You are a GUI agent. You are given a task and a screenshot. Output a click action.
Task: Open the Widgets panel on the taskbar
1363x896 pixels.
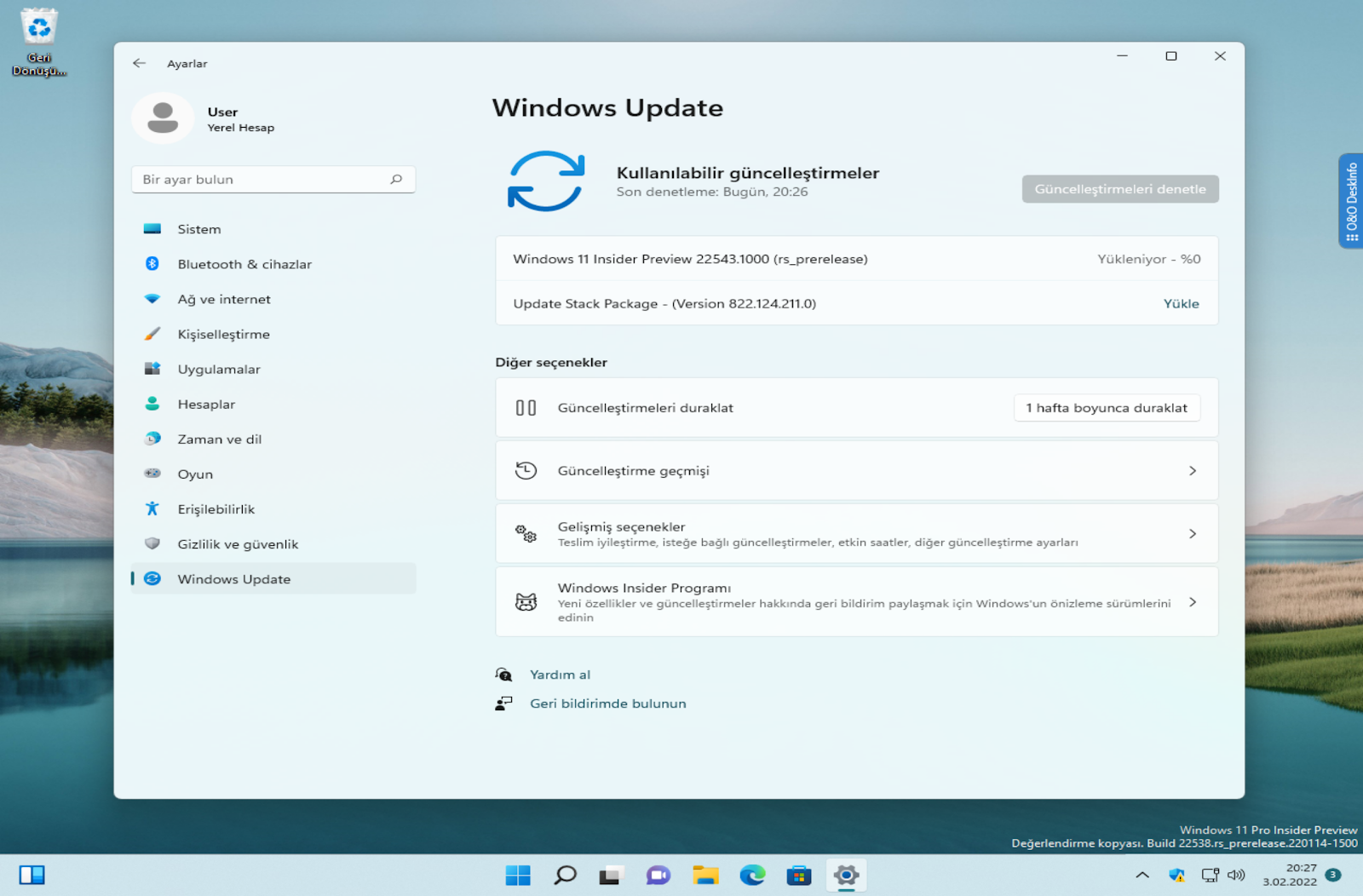[x=32, y=875]
